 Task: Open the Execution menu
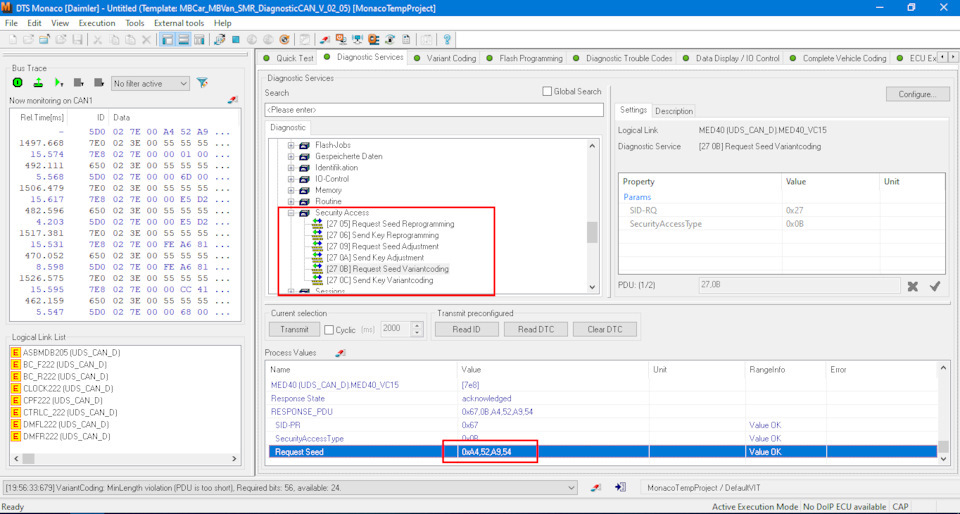tap(97, 22)
